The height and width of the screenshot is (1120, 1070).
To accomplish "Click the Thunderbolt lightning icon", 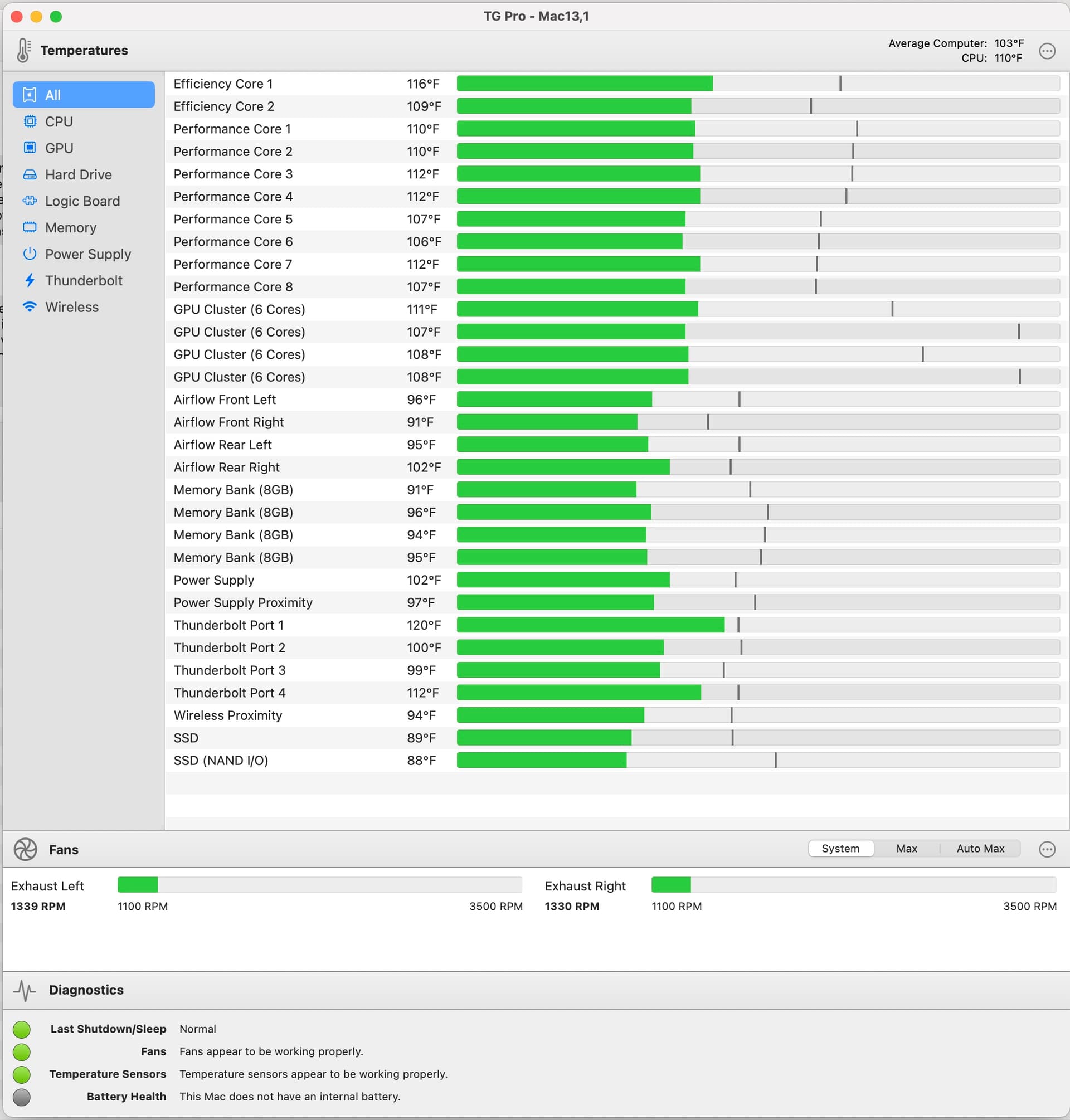I will point(30,281).
